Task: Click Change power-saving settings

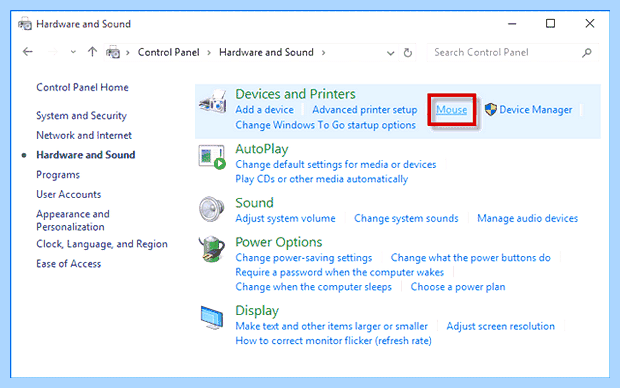Action: [x=304, y=258]
